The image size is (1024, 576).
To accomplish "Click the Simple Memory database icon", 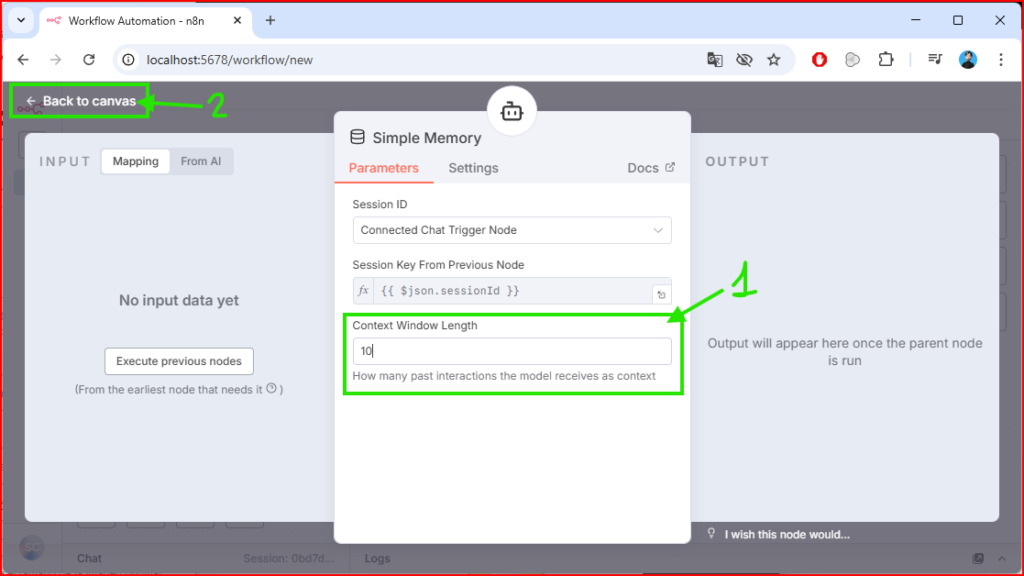I will 357,138.
